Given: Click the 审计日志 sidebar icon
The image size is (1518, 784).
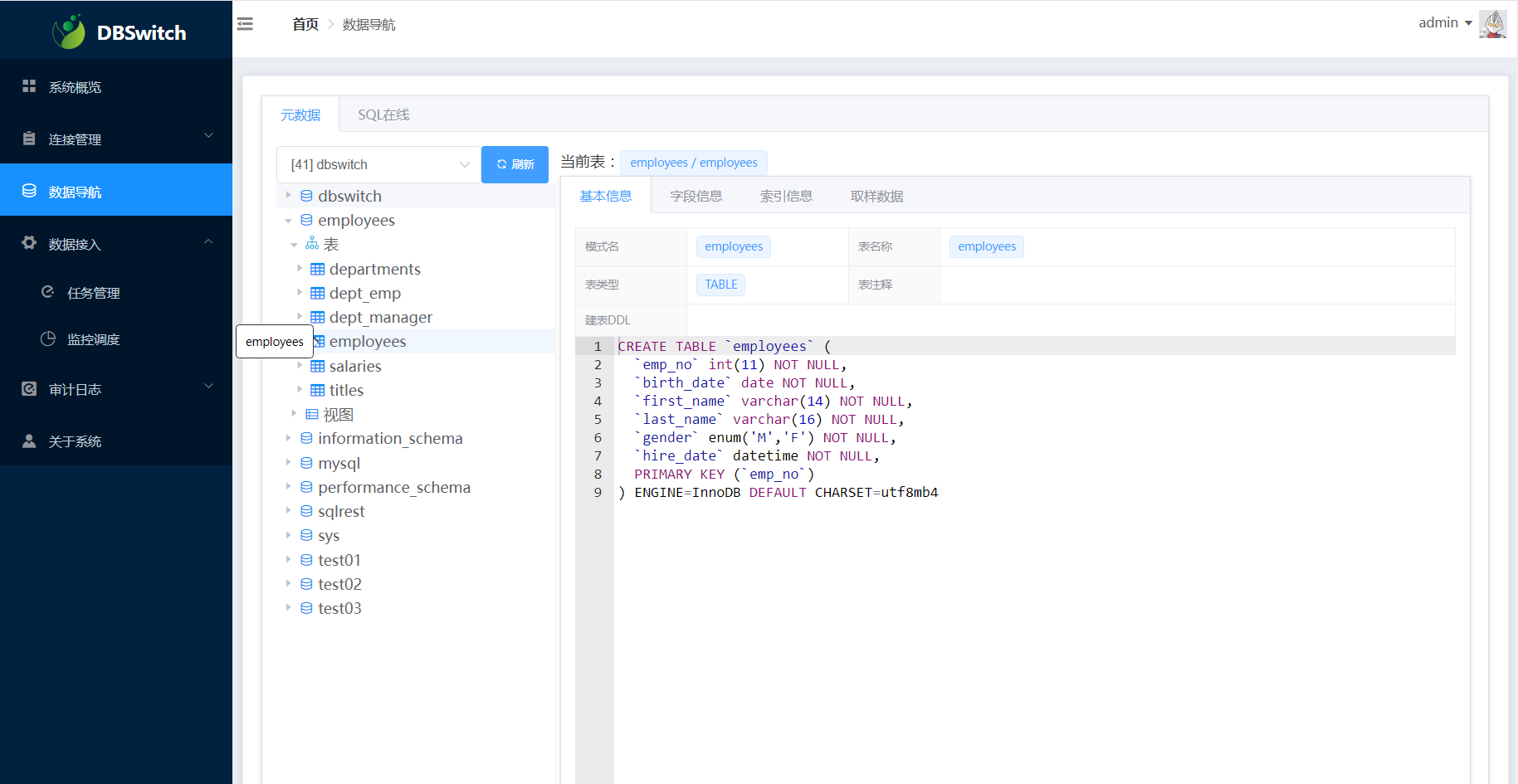Looking at the screenshot, I should 29,389.
